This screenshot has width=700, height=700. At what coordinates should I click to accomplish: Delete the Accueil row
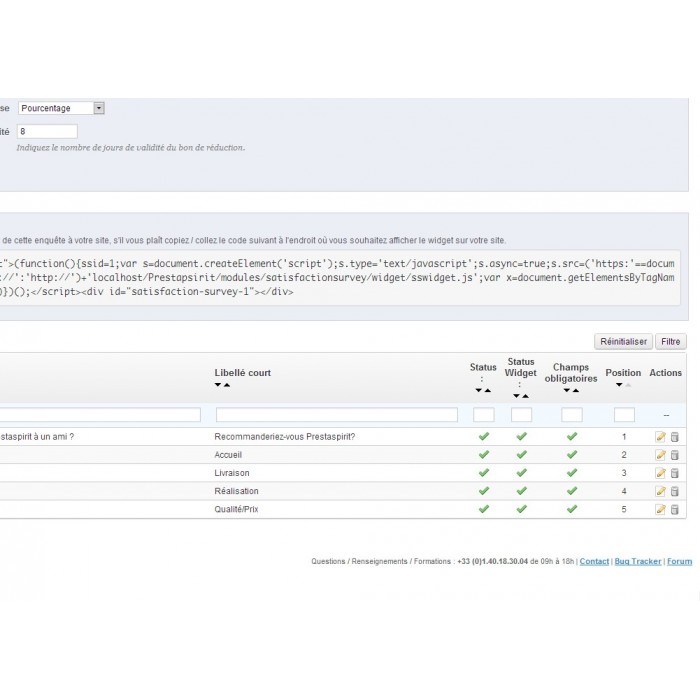[675, 455]
